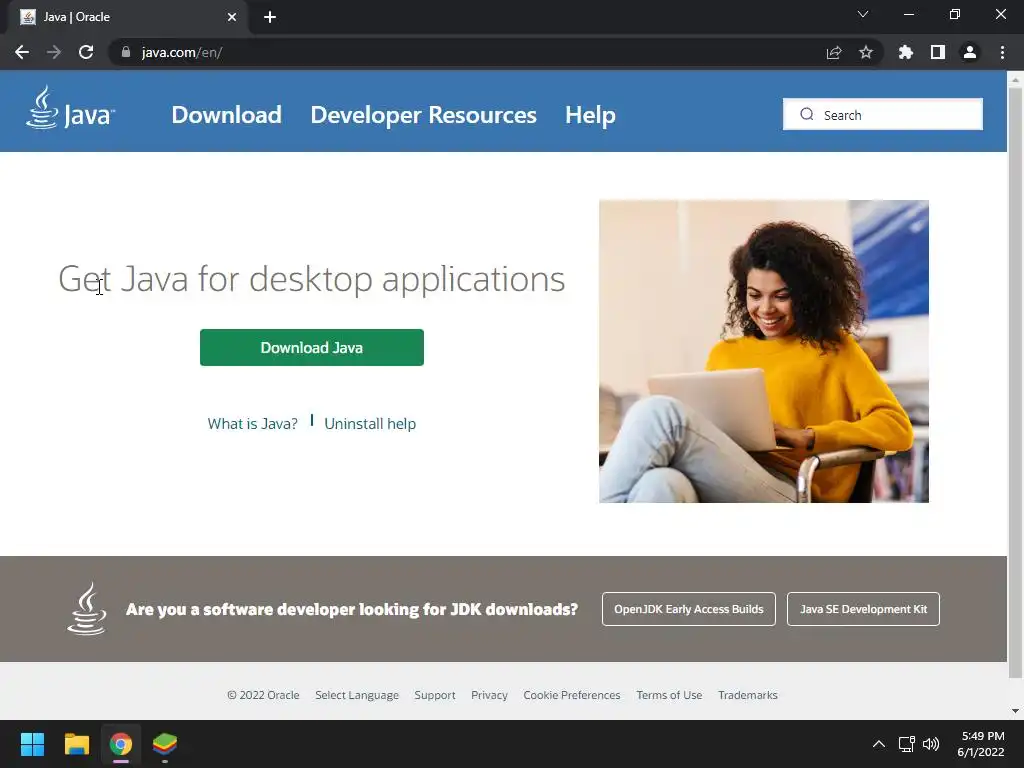Screen dimensions: 1024x768
Task: Click Java SE Development Kit button
Action: [863, 609]
